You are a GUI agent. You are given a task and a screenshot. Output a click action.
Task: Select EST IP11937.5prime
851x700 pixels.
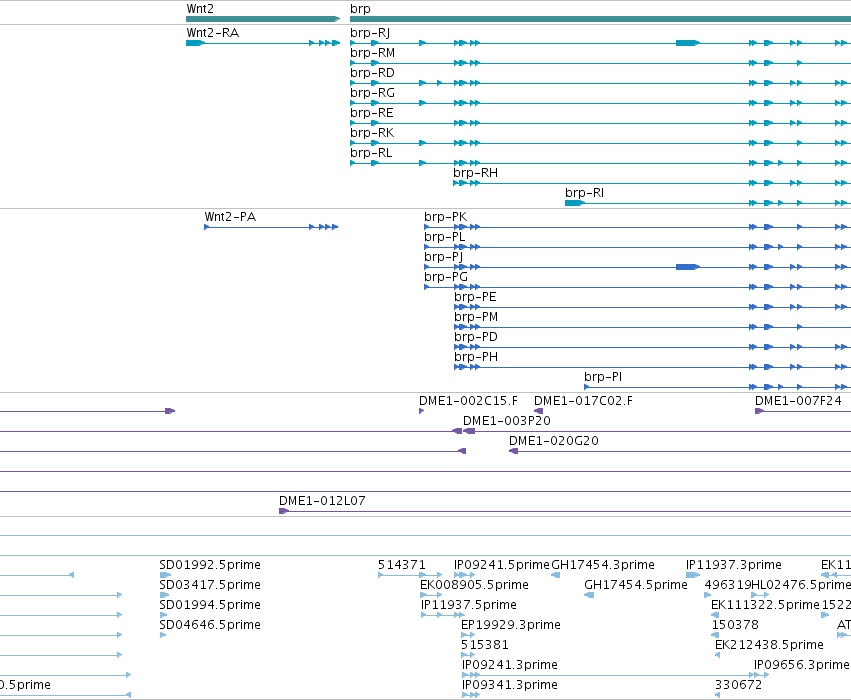pos(469,605)
